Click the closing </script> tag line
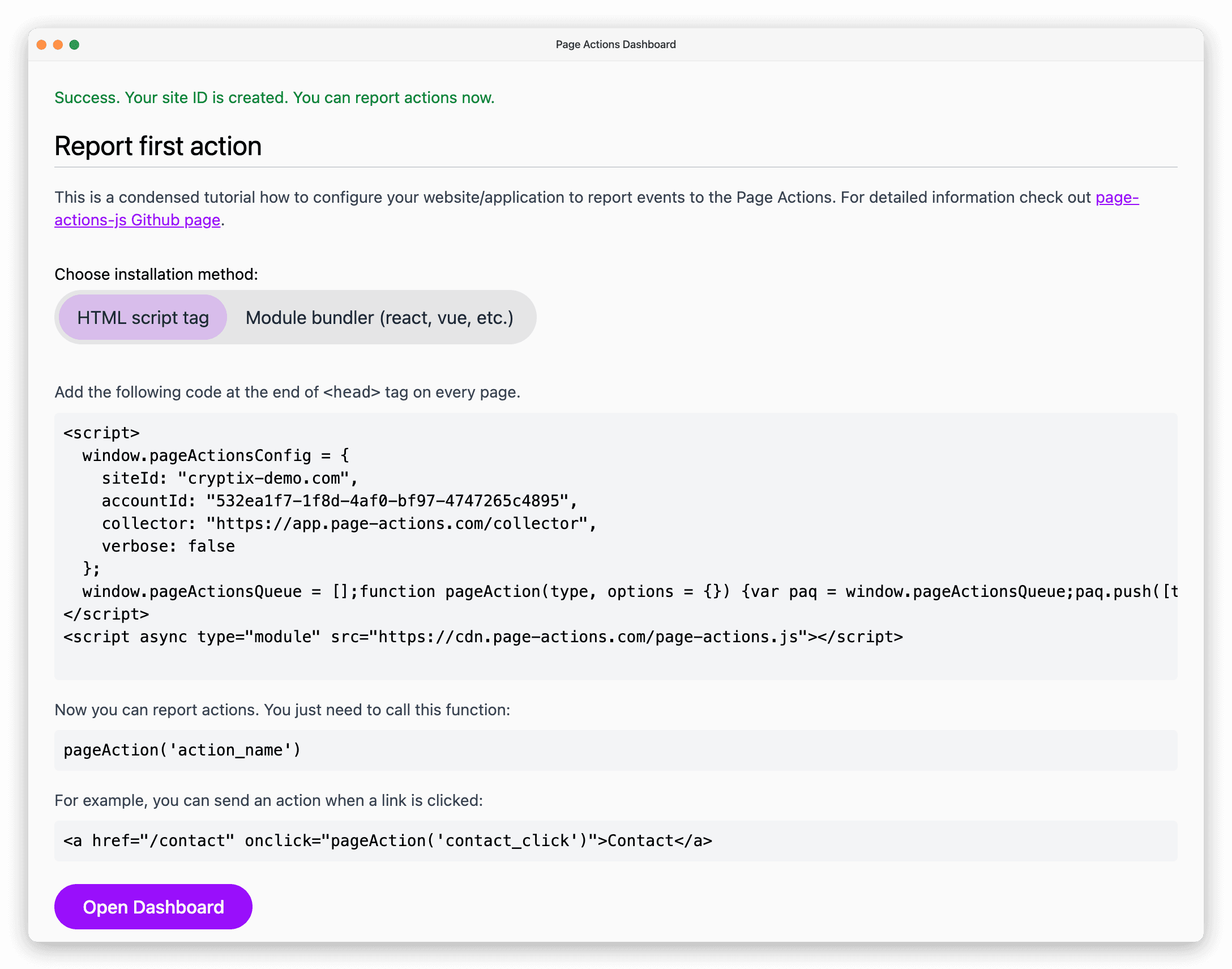 coord(106,614)
